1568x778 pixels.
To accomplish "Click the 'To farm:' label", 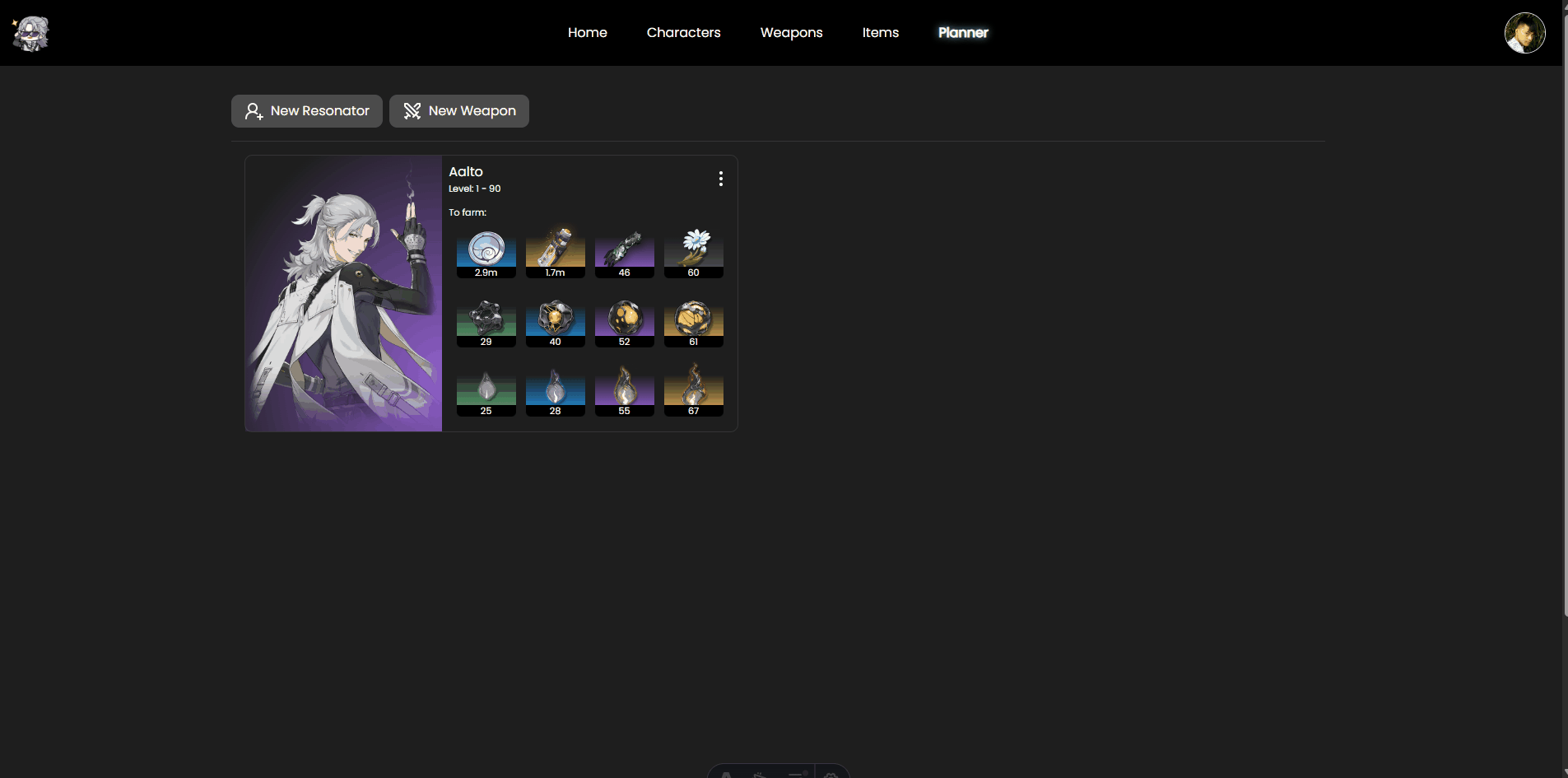I will pos(468,212).
